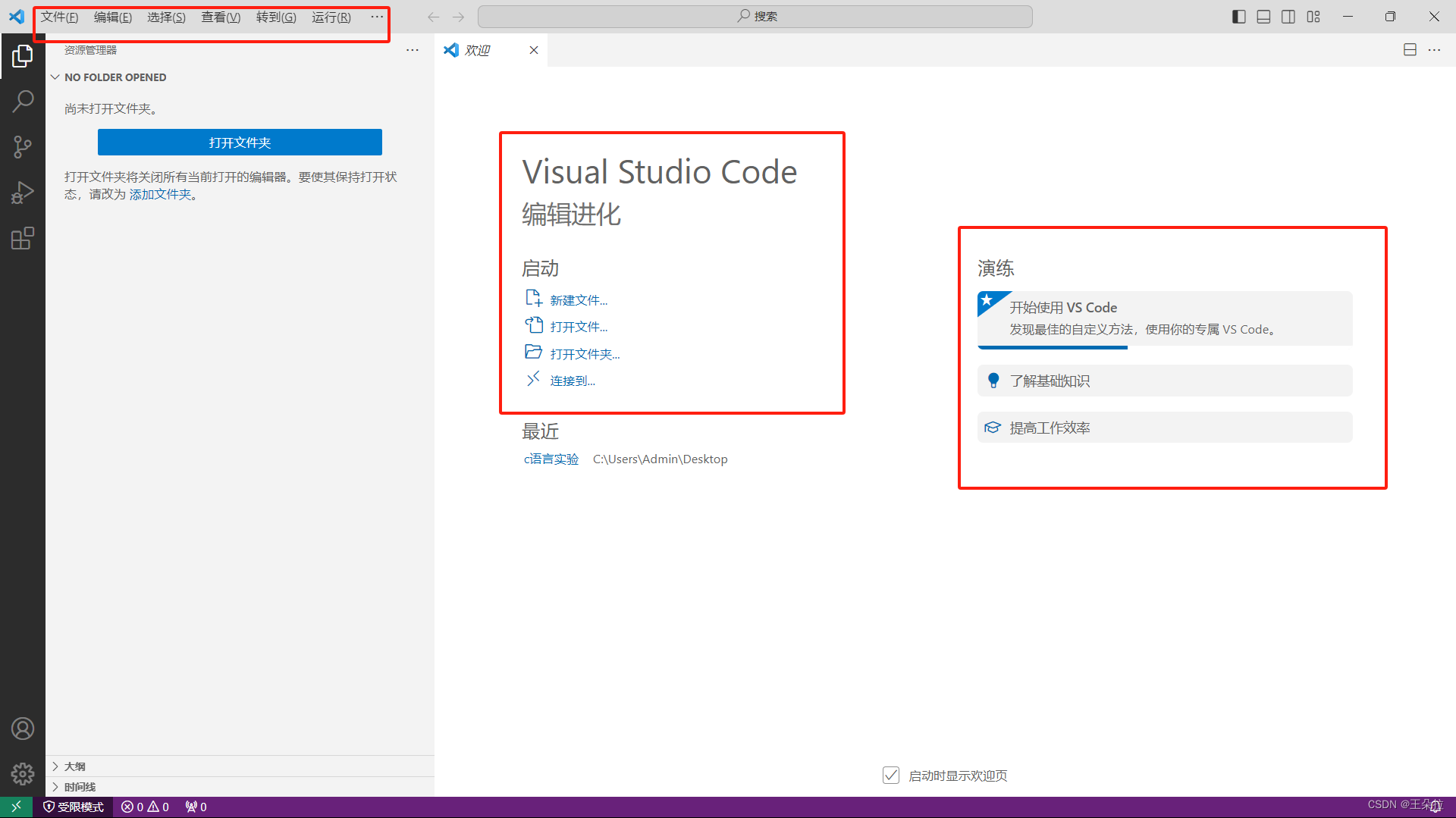Open the 了解基础知识 walkthrough

1165,381
